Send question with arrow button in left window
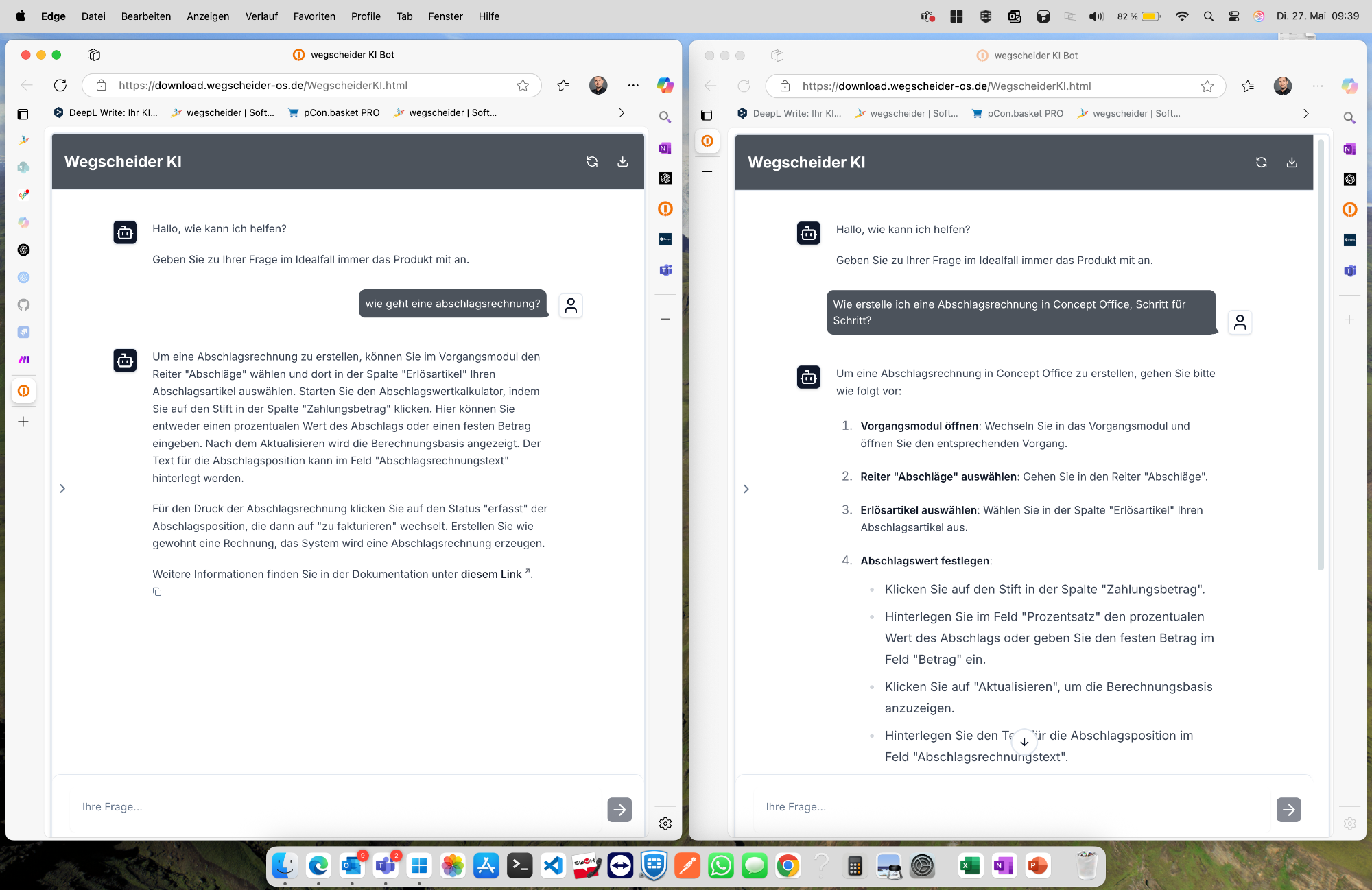The height and width of the screenshot is (890, 1372). tap(619, 810)
